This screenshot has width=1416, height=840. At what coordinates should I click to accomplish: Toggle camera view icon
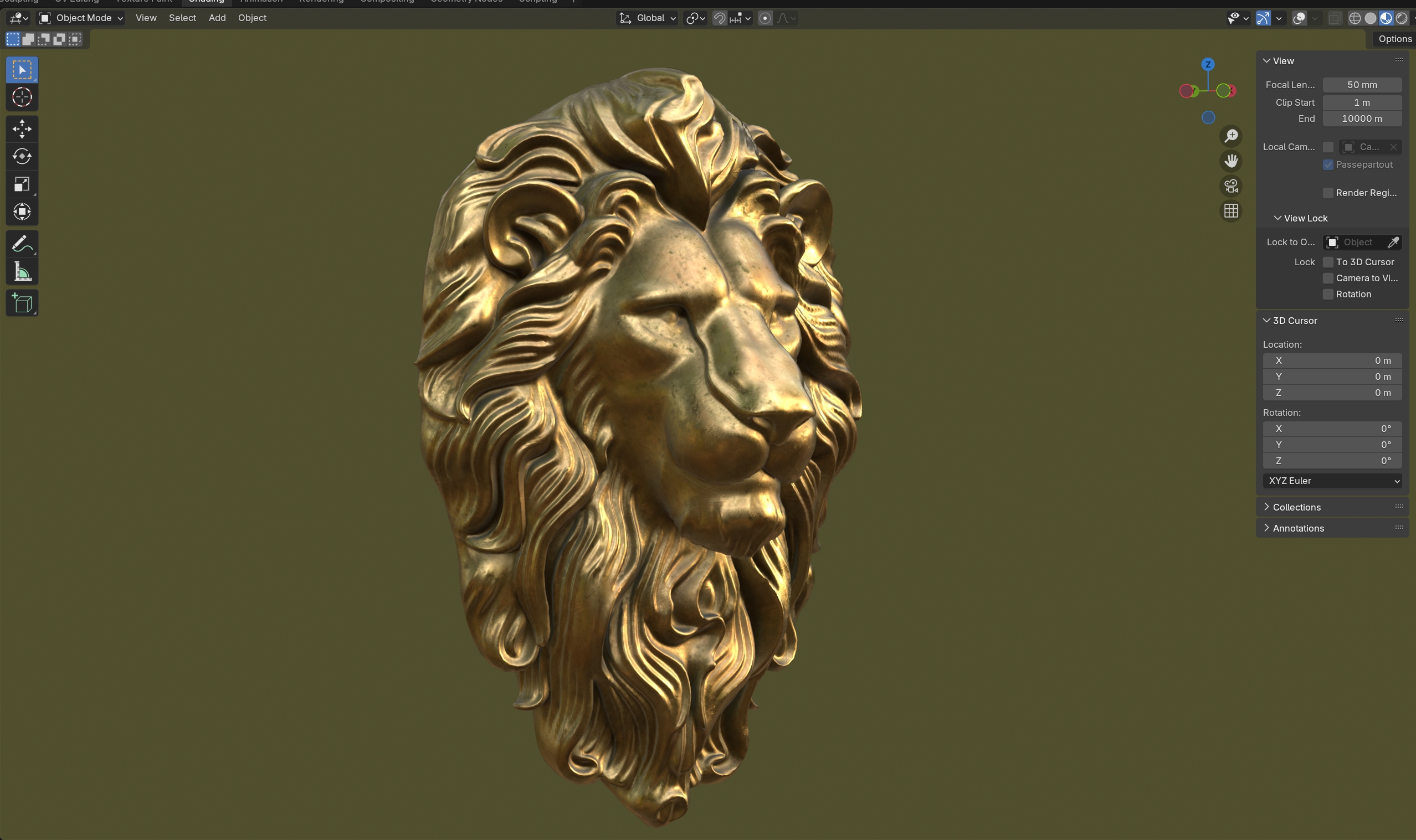coord(1231,185)
